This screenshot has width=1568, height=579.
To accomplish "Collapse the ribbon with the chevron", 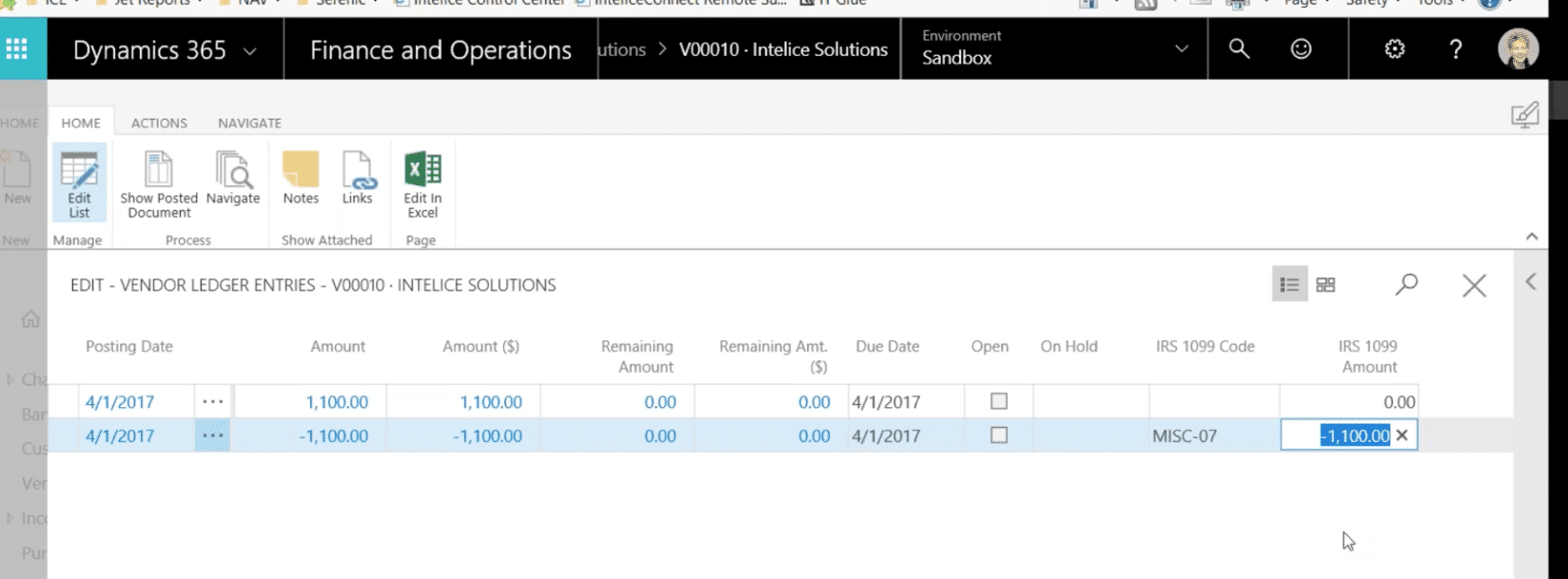I will (x=1531, y=236).
